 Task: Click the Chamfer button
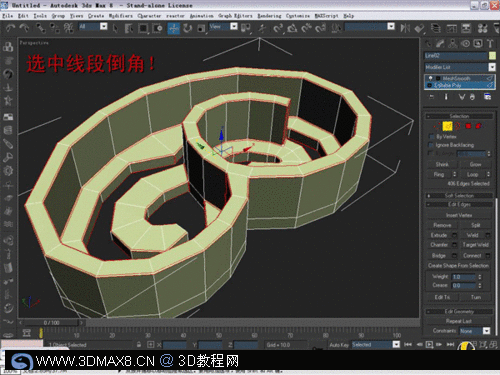click(x=439, y=245)
